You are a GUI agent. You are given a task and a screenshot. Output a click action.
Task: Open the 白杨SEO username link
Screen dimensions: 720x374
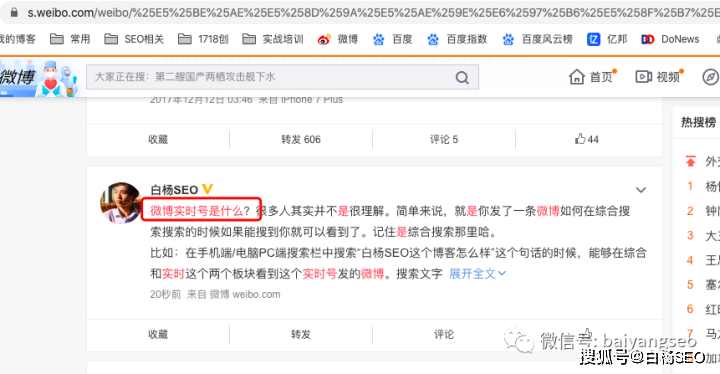174,190
